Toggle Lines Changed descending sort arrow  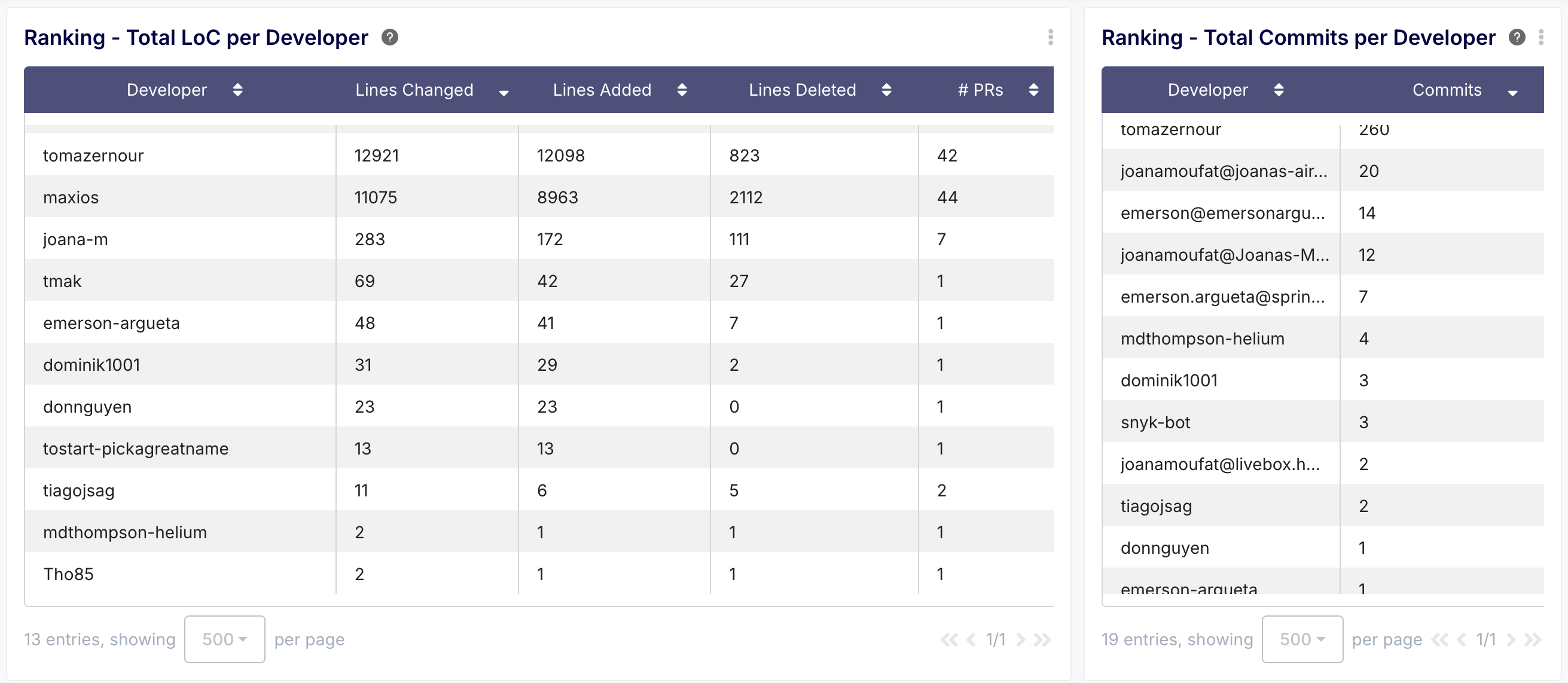(504, 93)
